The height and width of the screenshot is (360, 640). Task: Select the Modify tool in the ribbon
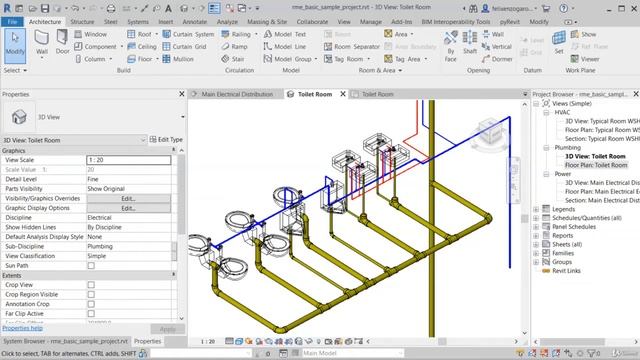15,45
